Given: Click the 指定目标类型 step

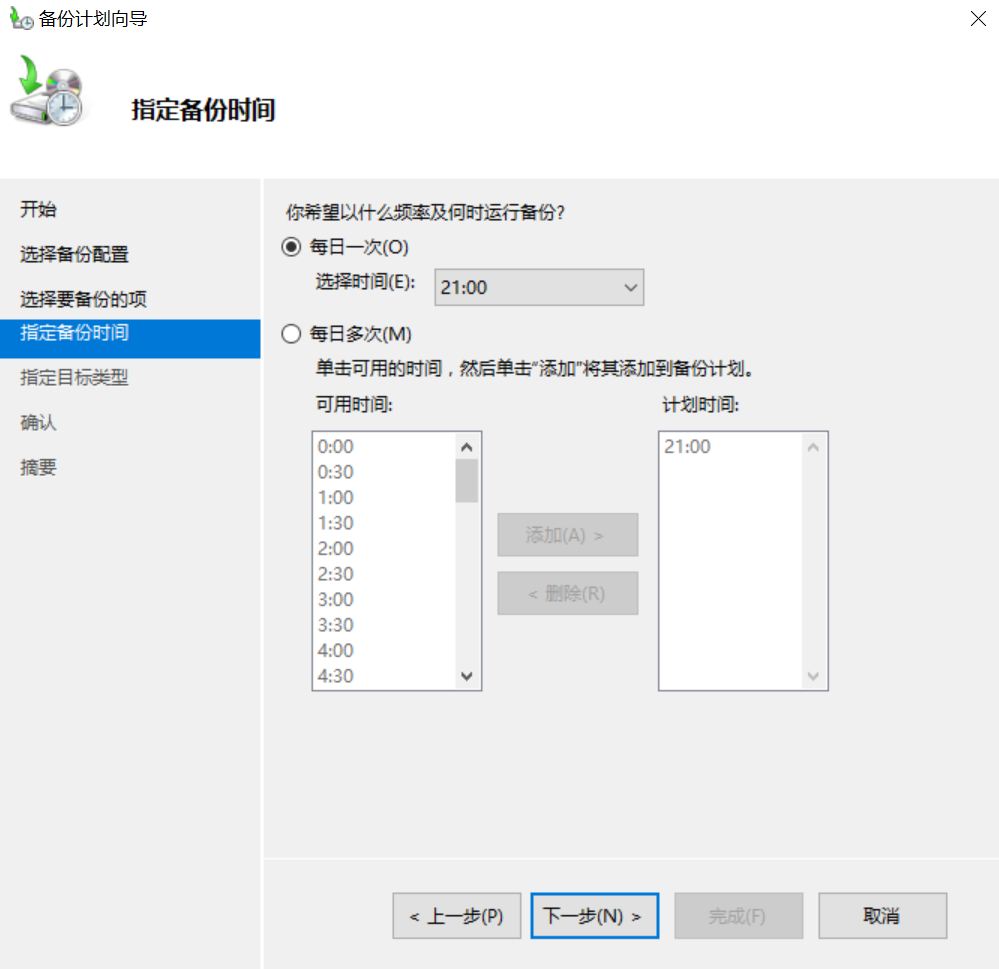Looking at the screenshot, I should 75,378.
